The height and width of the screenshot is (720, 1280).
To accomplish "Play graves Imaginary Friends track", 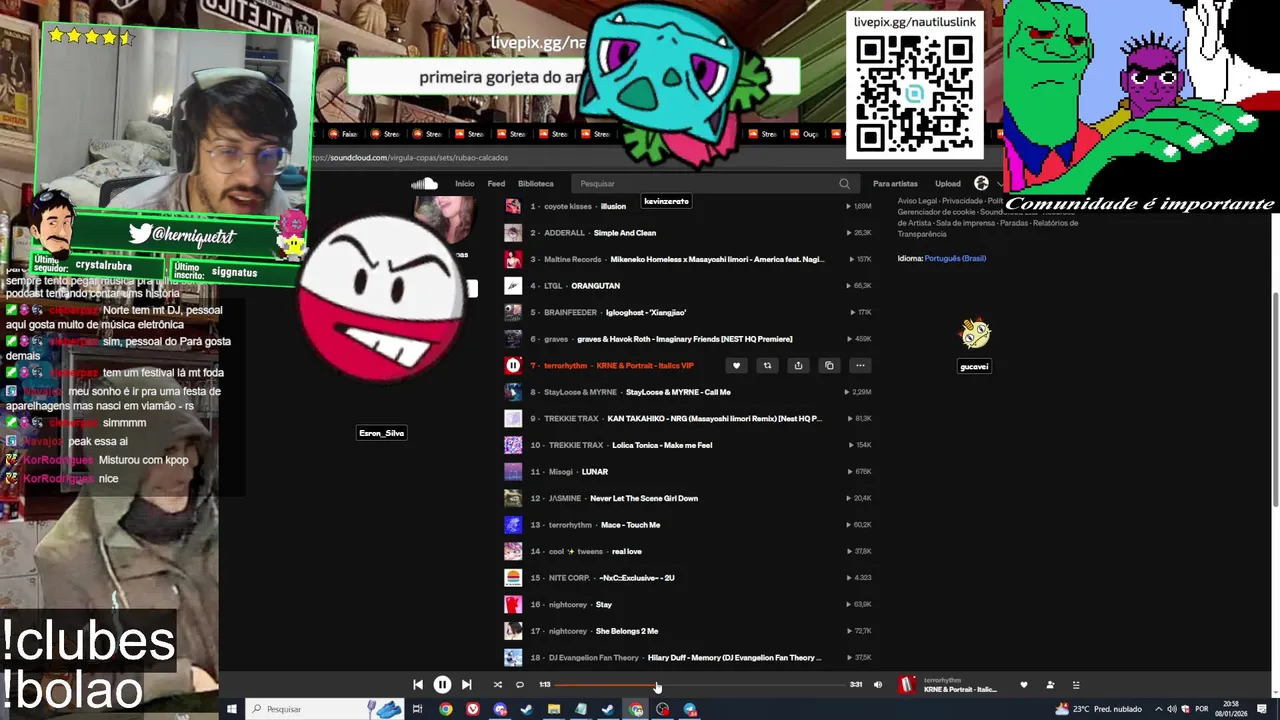I will pyautogui.click(x=687, y=339).
